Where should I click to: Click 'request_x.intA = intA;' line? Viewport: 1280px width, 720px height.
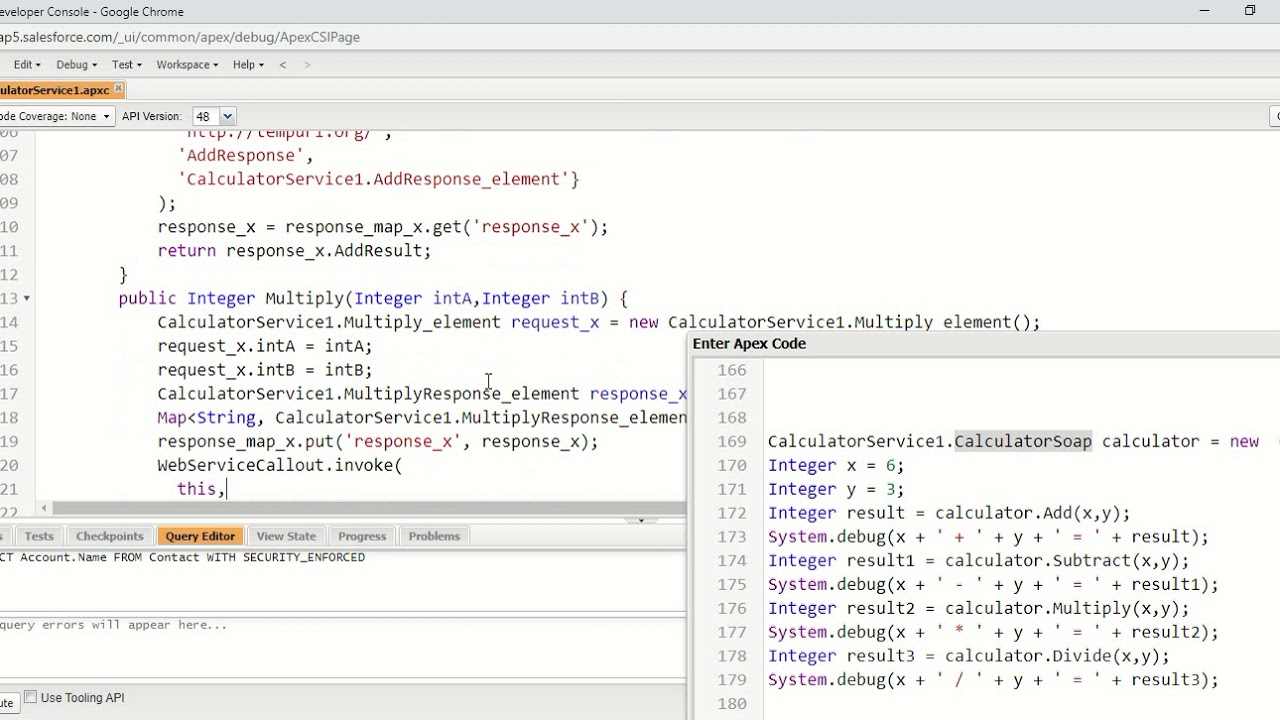click(264, 346)
